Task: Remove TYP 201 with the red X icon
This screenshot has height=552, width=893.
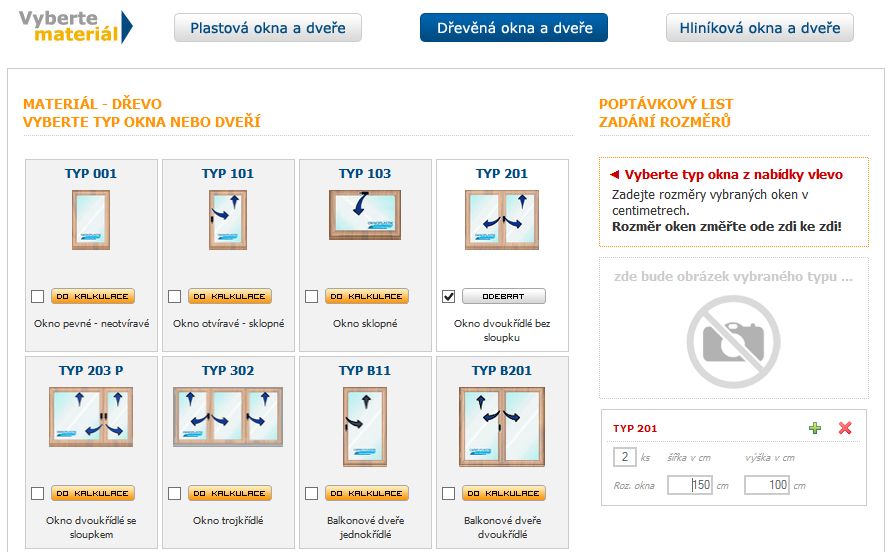Action: (845, 428)
